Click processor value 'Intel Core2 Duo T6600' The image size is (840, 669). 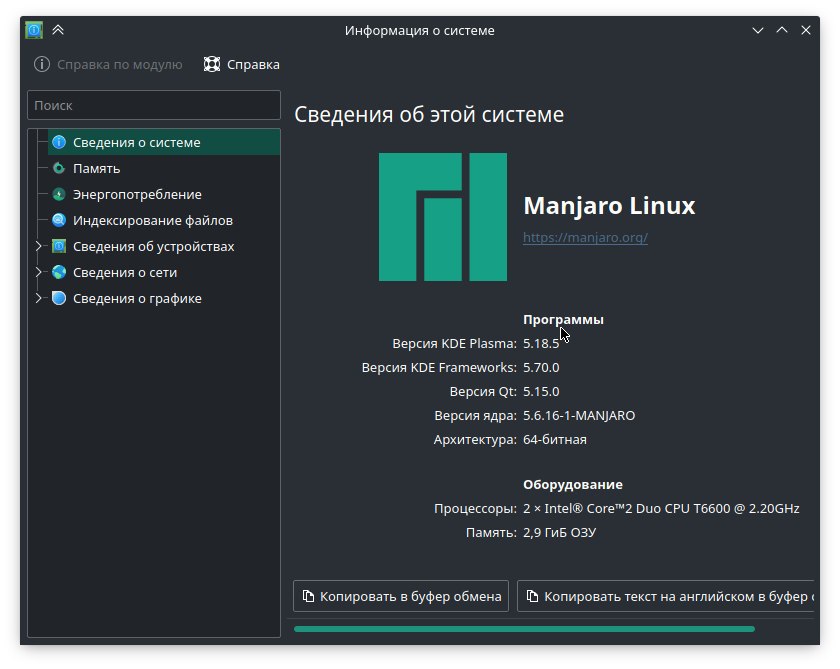661,508
